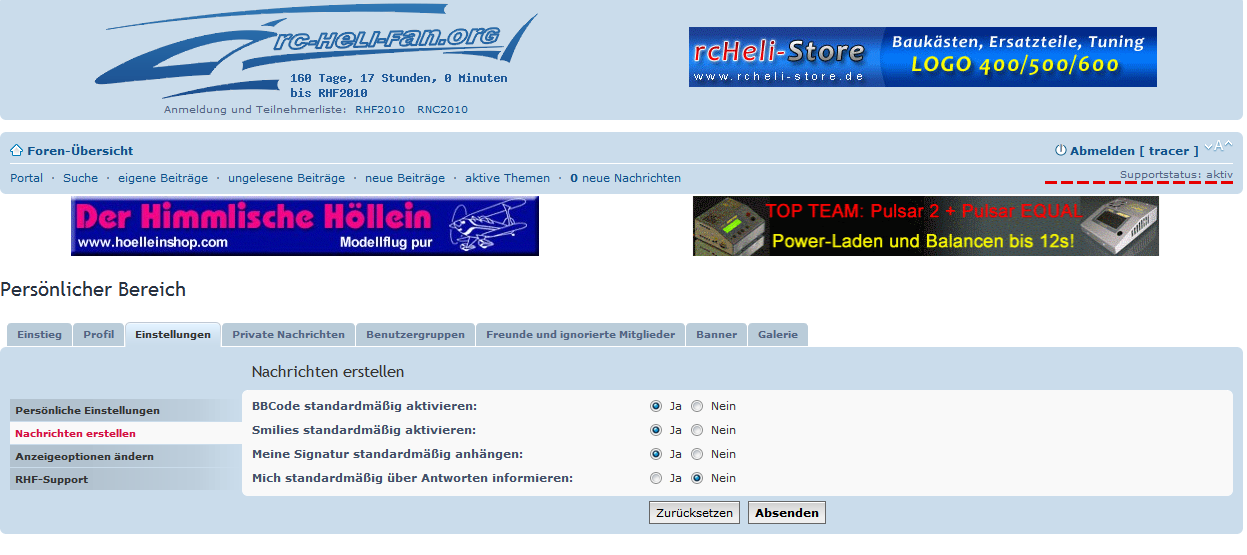Screen dimensions: 1247x555
Task: Select Nein for Signatur standardmäßig anhängen
Action: (x=697, y=454)
